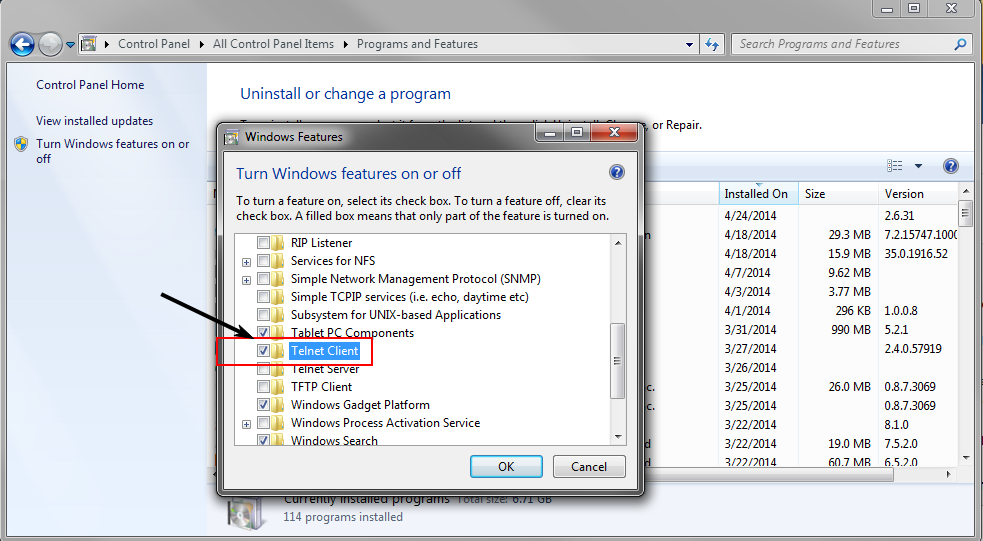Expand Windows Process Activation Service node
Image resolution: width=983 pixels, height=541 pixels.
point(246,424)
